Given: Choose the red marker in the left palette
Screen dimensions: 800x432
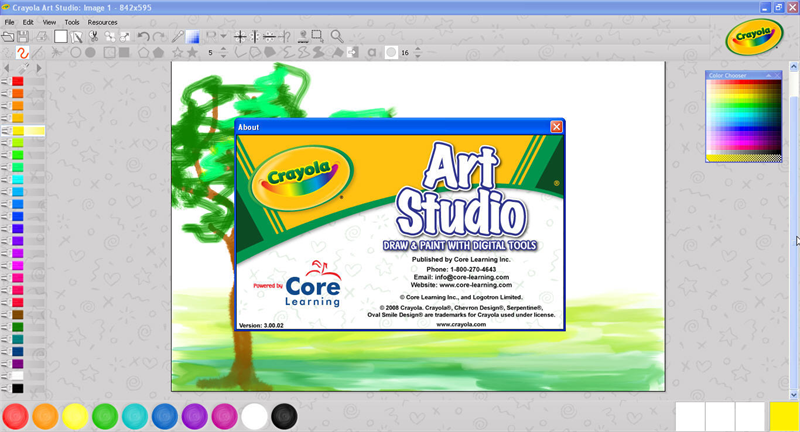Looking at the screenshot, I should 17,81.
